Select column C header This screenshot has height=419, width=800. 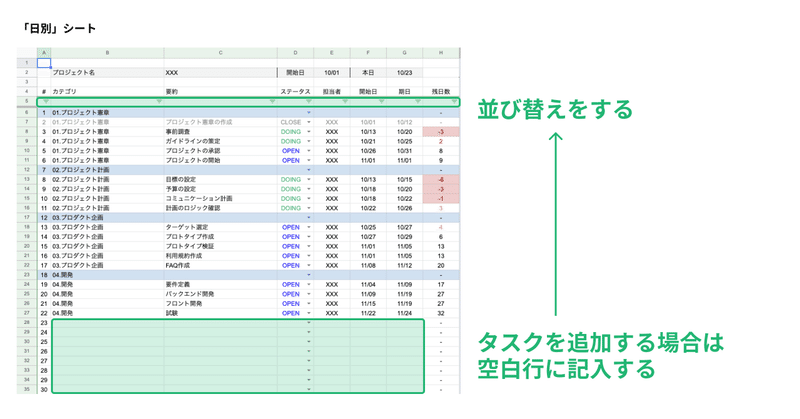click(x=220, y=53)
